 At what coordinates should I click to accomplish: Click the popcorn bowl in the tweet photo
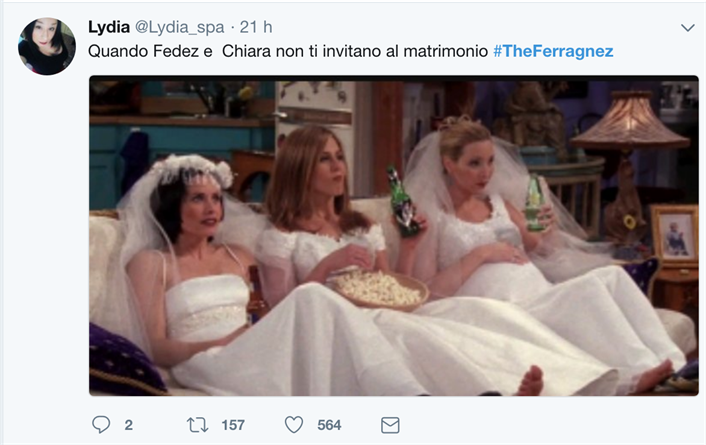point(380,289)
